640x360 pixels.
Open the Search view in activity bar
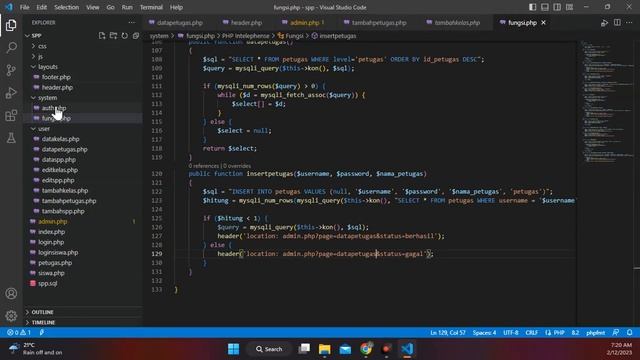pyautogui.click(x=11, y=48)
